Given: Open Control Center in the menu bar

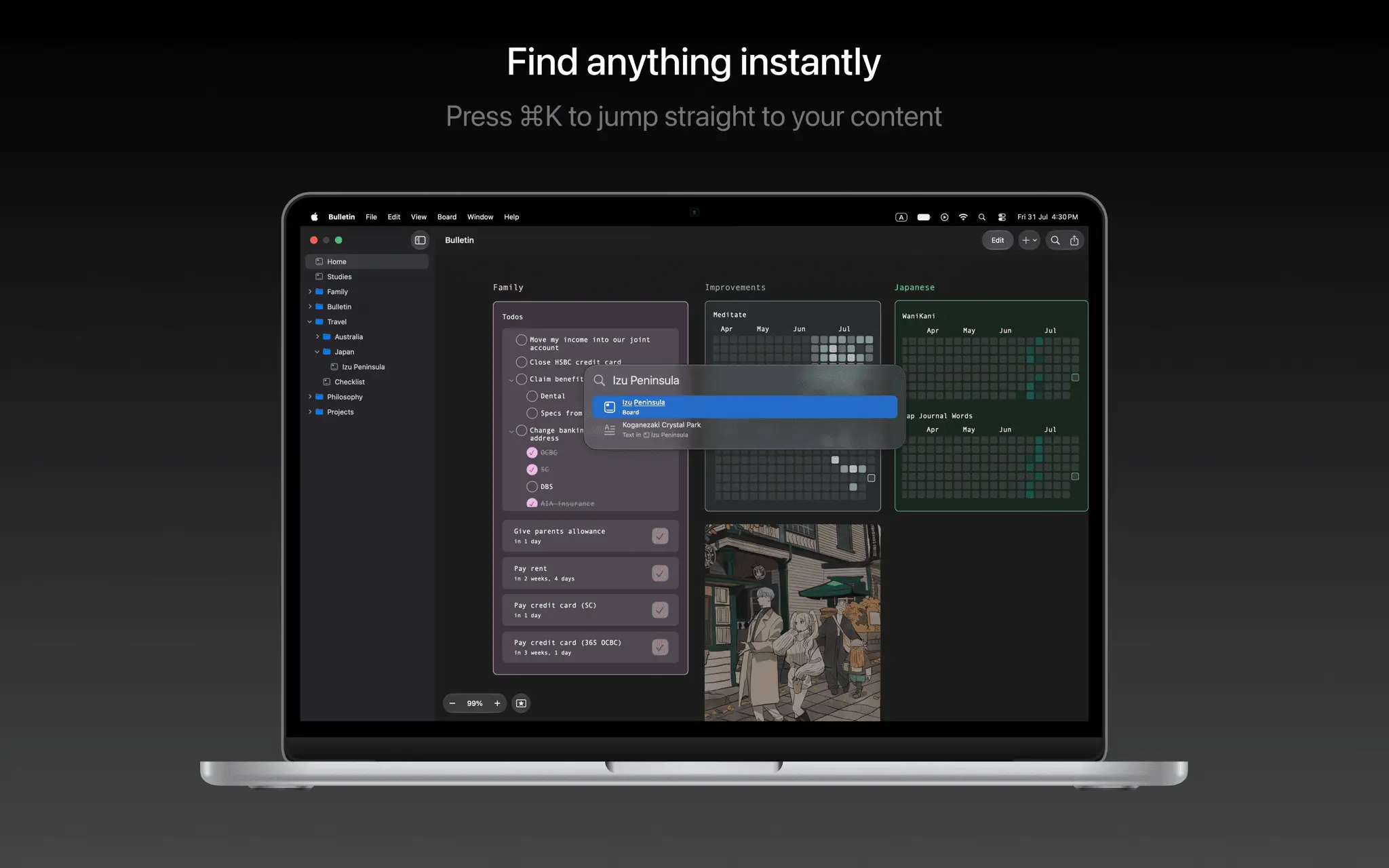Looking at the screenshot, I should coord(1002,217).
